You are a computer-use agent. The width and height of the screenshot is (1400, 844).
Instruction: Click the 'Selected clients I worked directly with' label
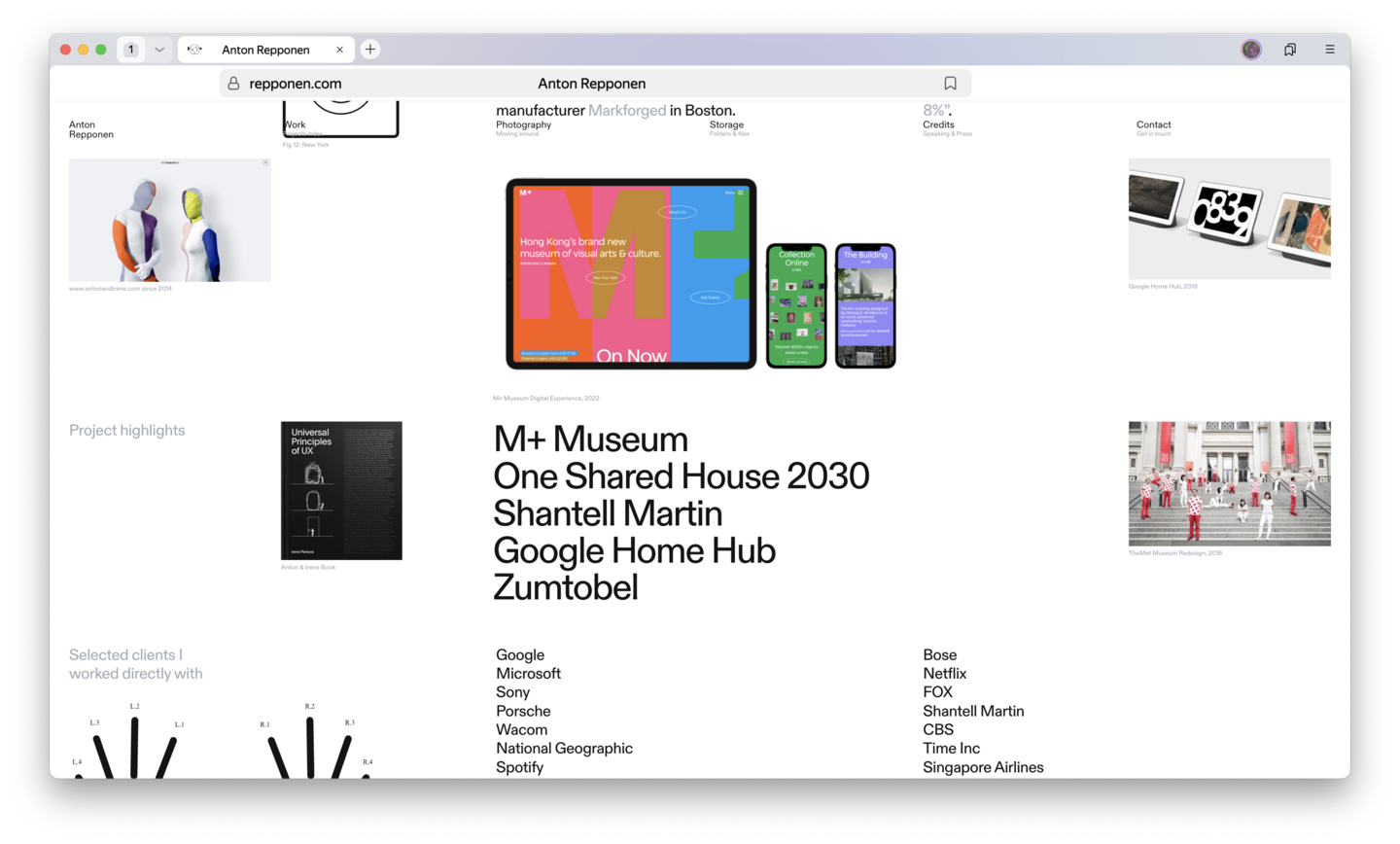pyautogui.click(x=136, y=664)
